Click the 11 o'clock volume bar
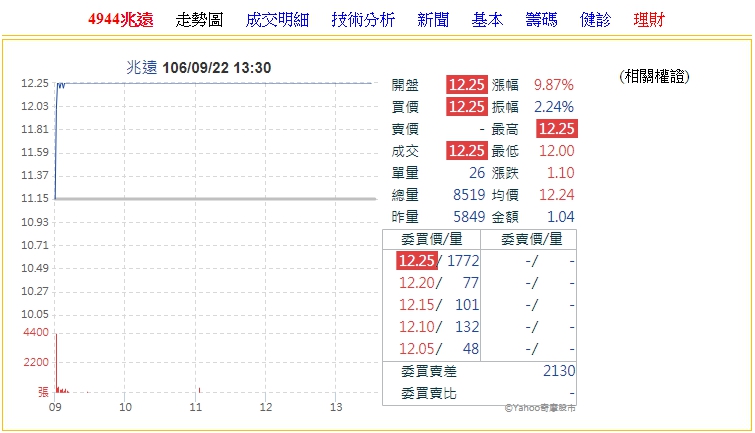Image resolution: width=755 pixels, height=433 pixels. pyautogui.click(x=199, y=390)
